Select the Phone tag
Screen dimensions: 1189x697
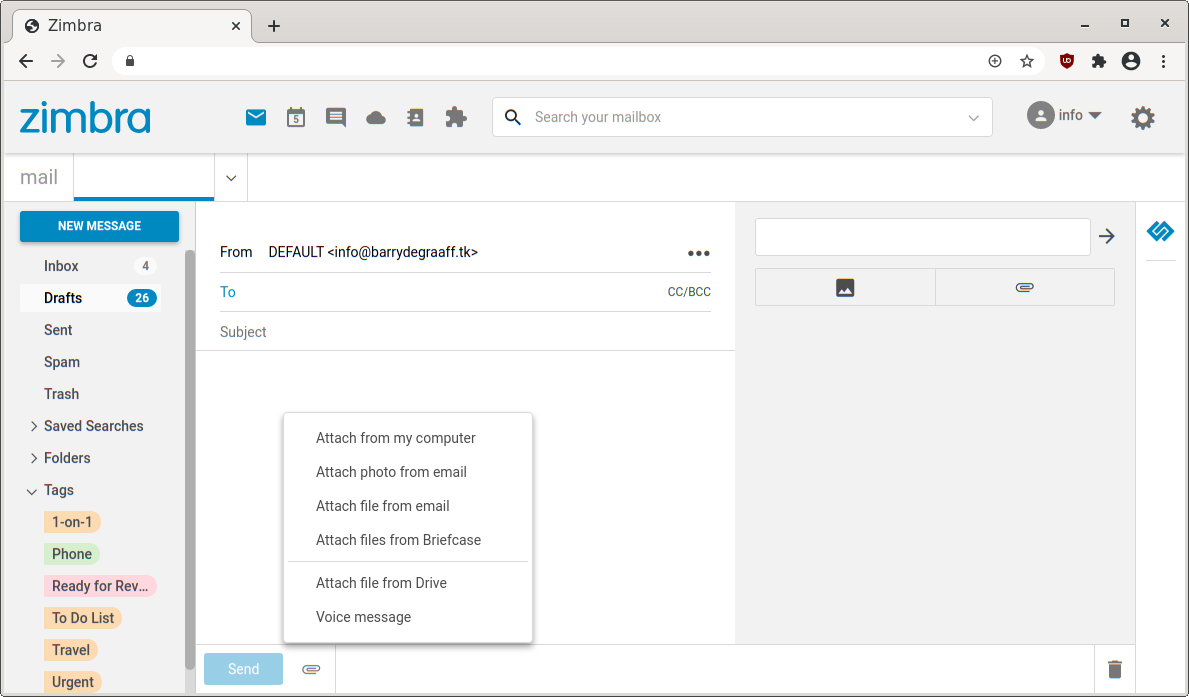[72, 554]
